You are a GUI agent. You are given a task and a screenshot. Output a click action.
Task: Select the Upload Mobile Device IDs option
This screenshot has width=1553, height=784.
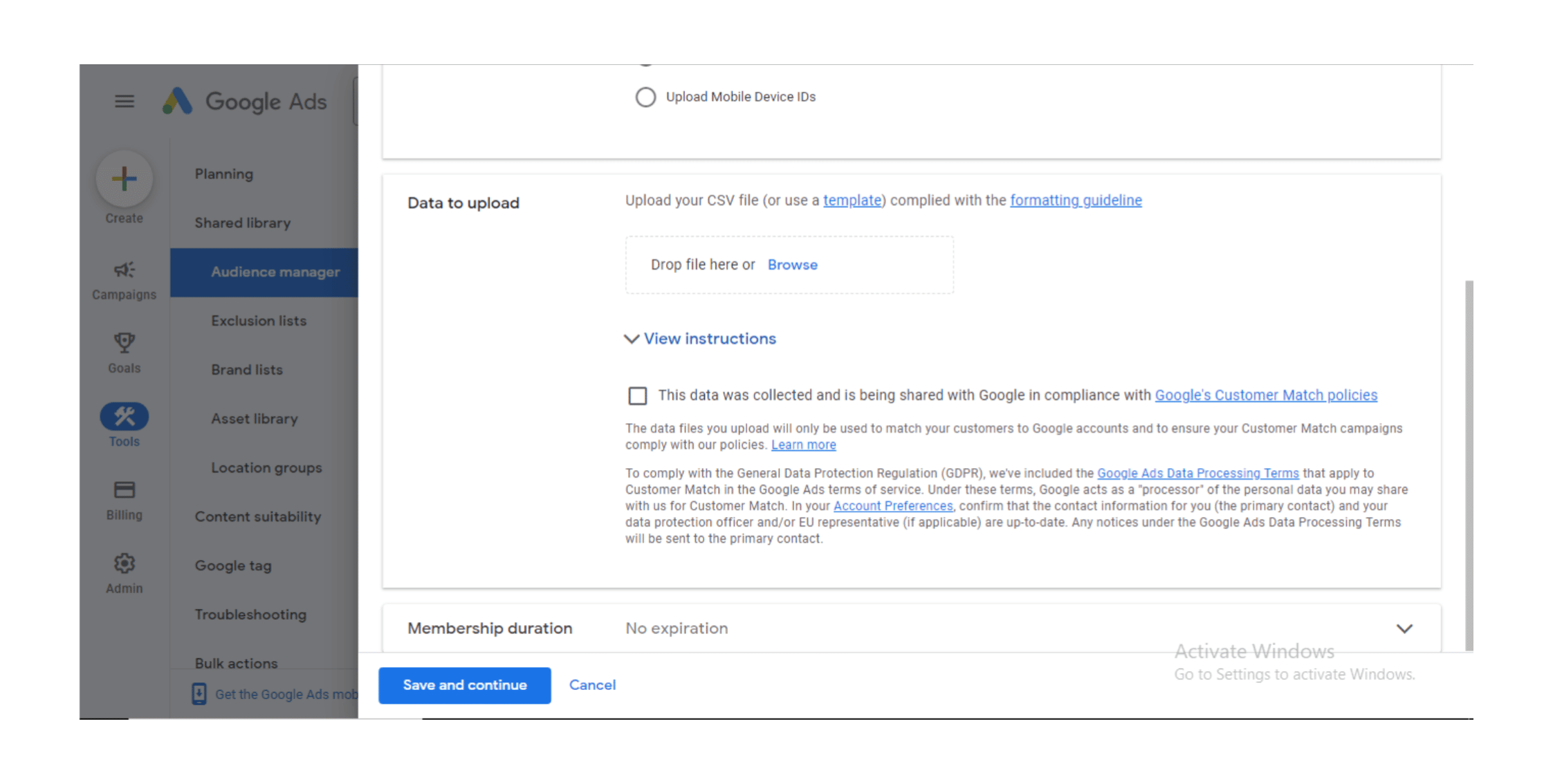tap(645, 97)
